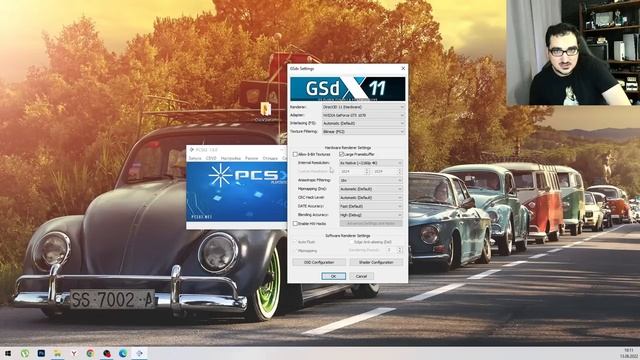Expand the Interlacing (F5) dropdown
The height and width of the screenshot is (360, 640).
click(363, 123)
